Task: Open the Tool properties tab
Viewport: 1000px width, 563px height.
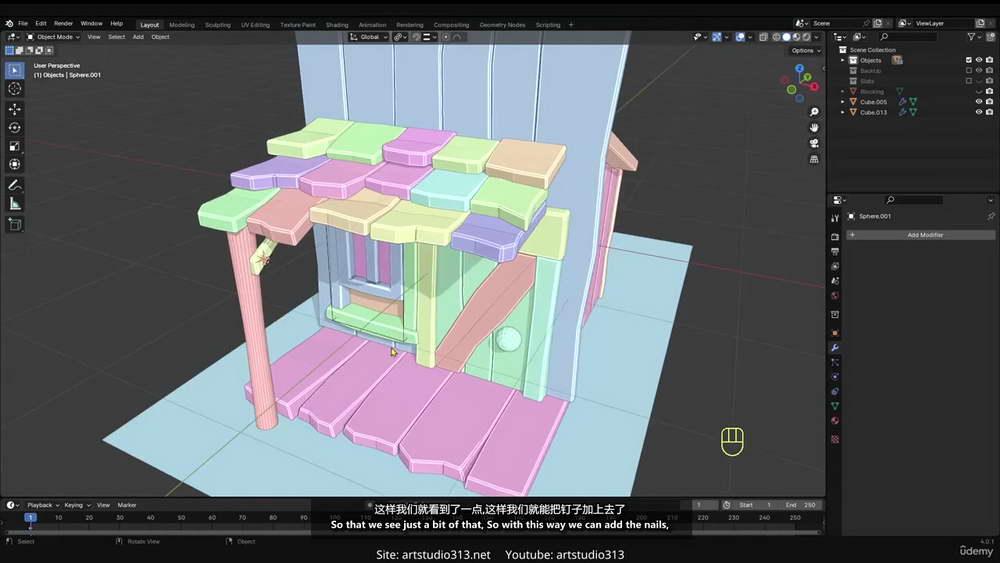Action: click(835, 218)
